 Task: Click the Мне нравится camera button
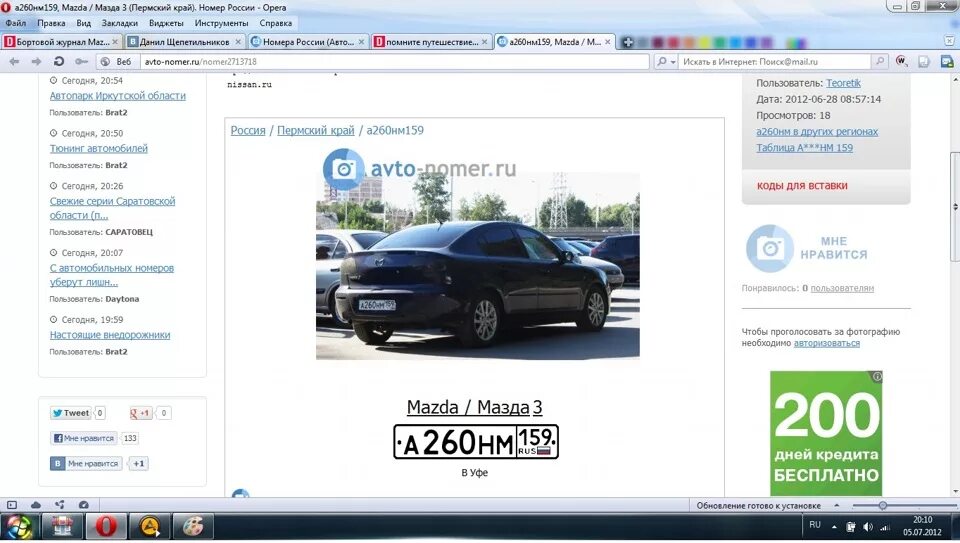[806, 248]
